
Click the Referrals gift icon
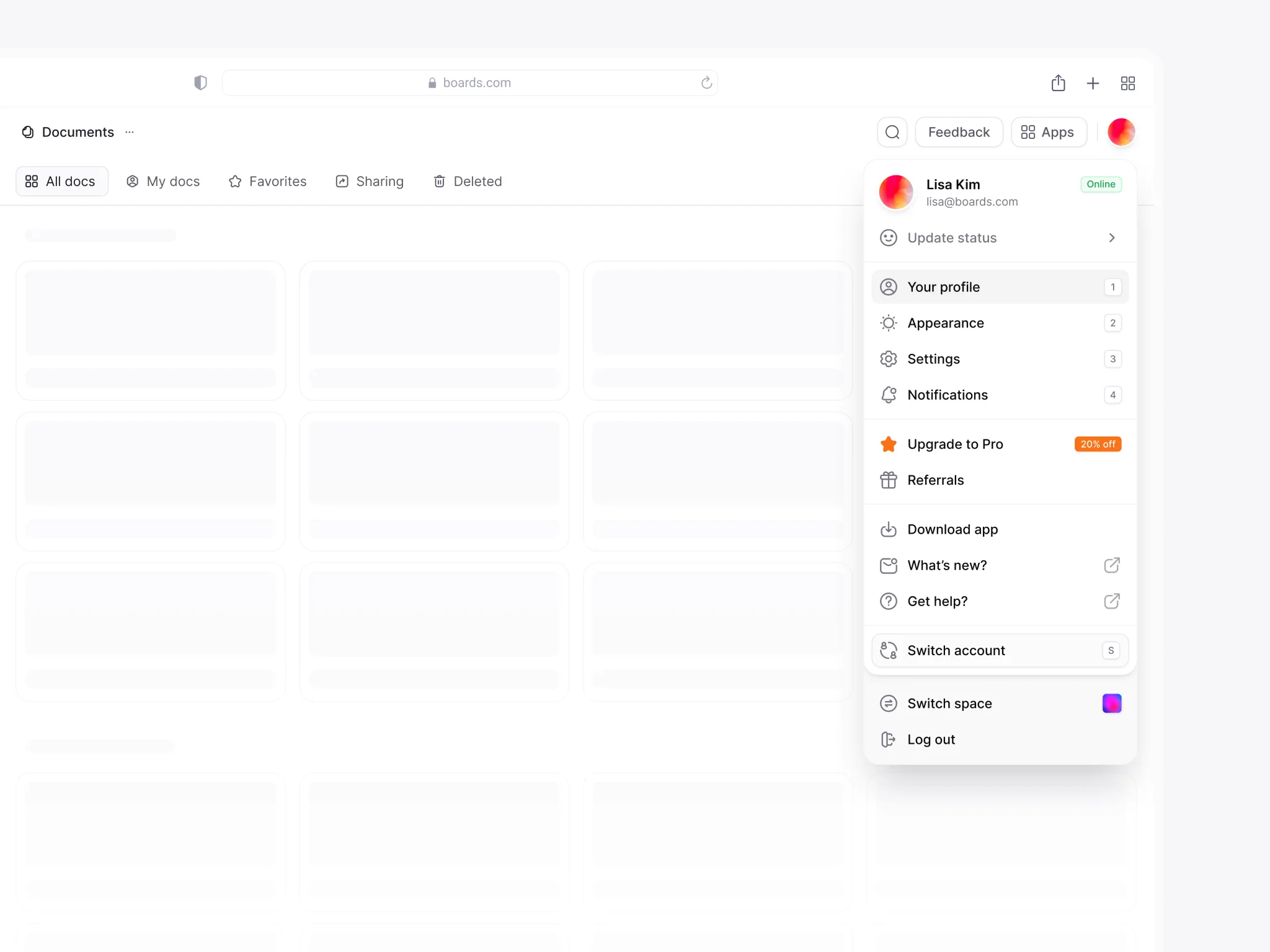pos(889,480)
